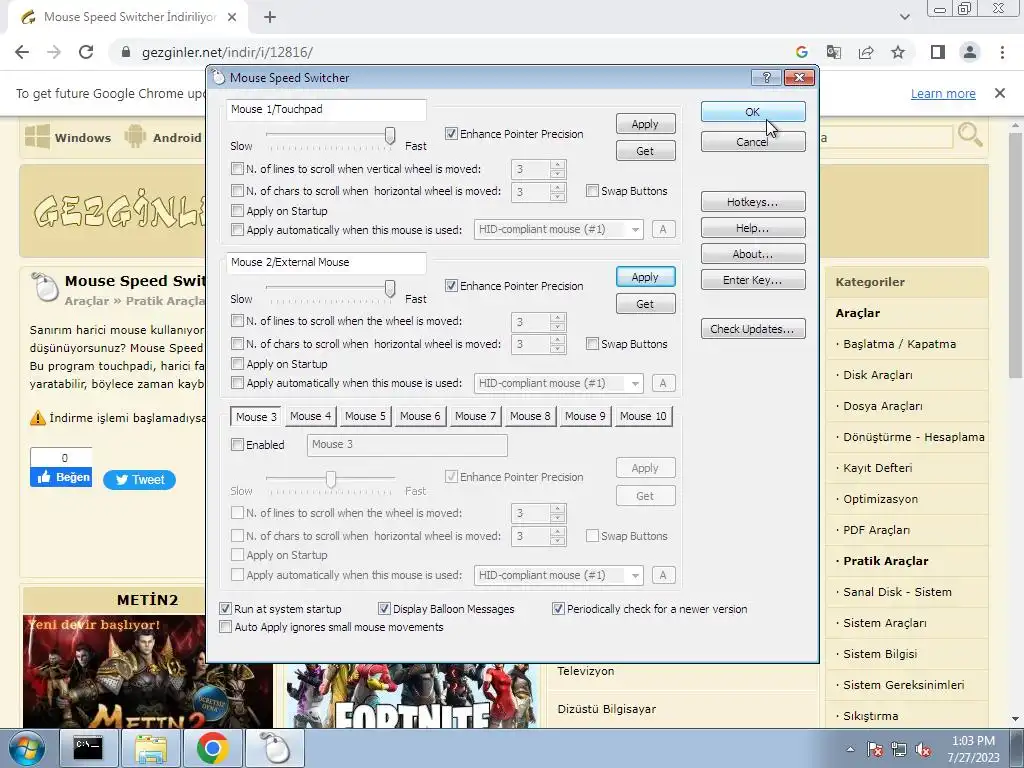
Task: Check Auto Apply ignores small mouse movements
Action: [225, 627]
